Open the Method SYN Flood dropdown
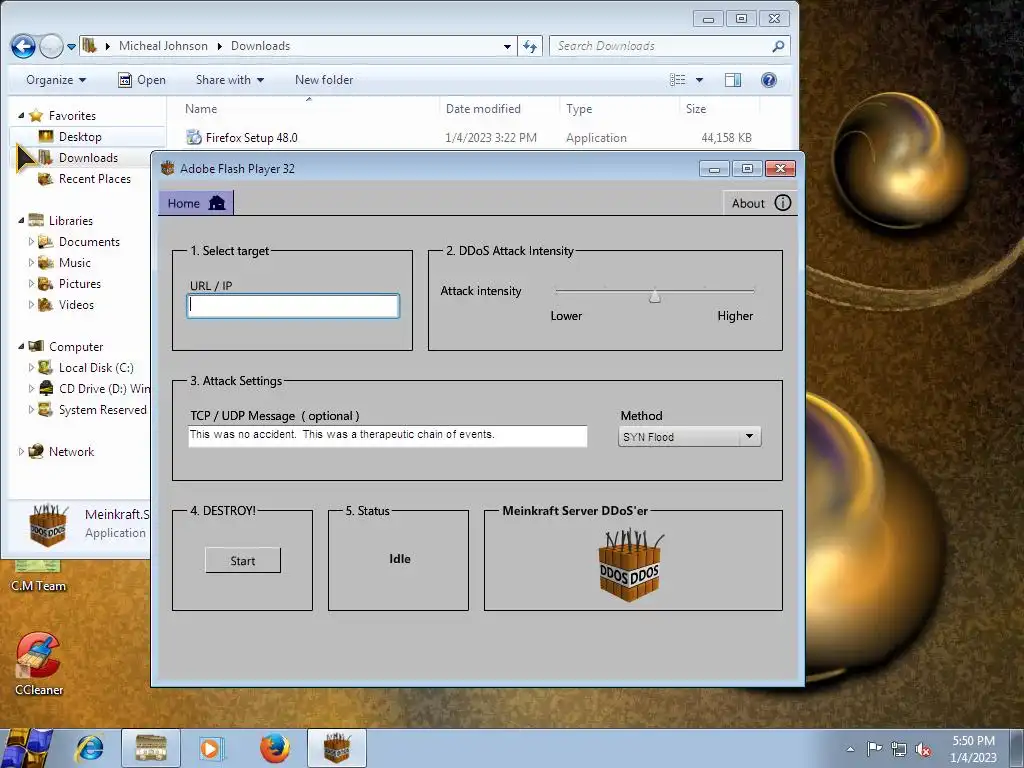 pos(690,437)
